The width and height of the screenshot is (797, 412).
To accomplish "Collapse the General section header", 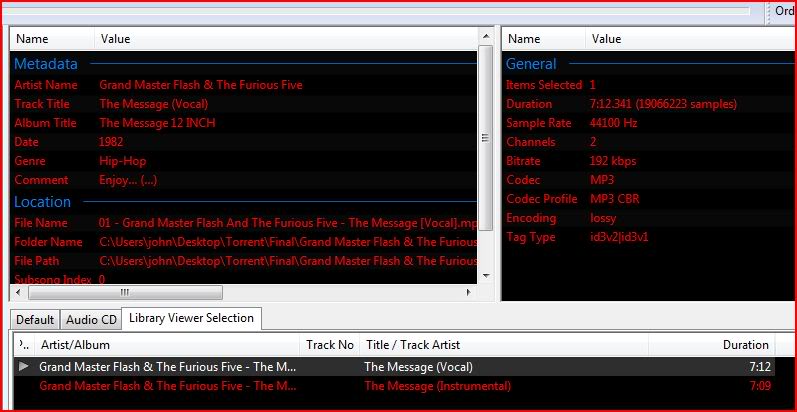I will (531, 64).
